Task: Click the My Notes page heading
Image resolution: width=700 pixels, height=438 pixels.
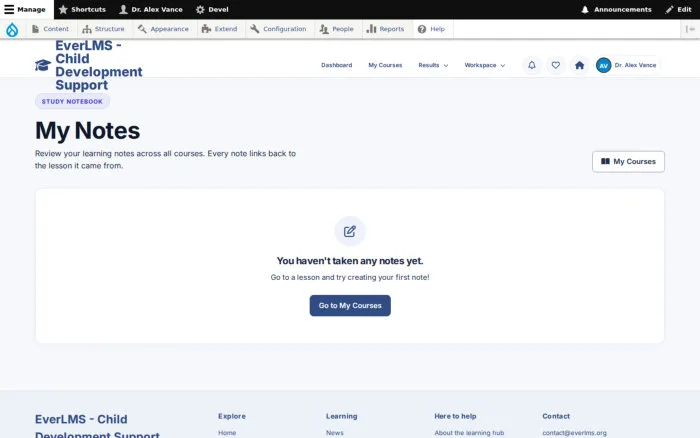Action: pos(88,131)
